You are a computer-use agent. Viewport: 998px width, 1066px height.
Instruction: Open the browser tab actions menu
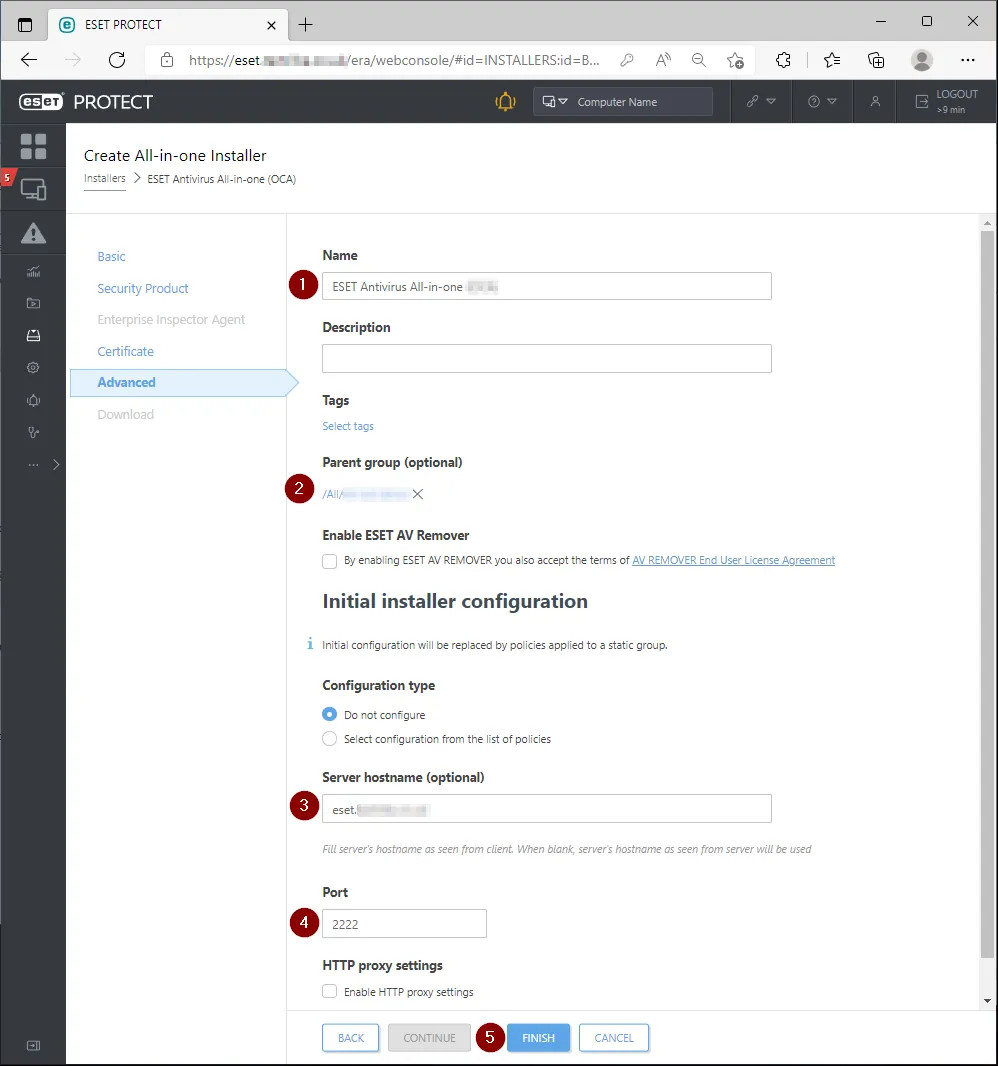click(25, 25)
